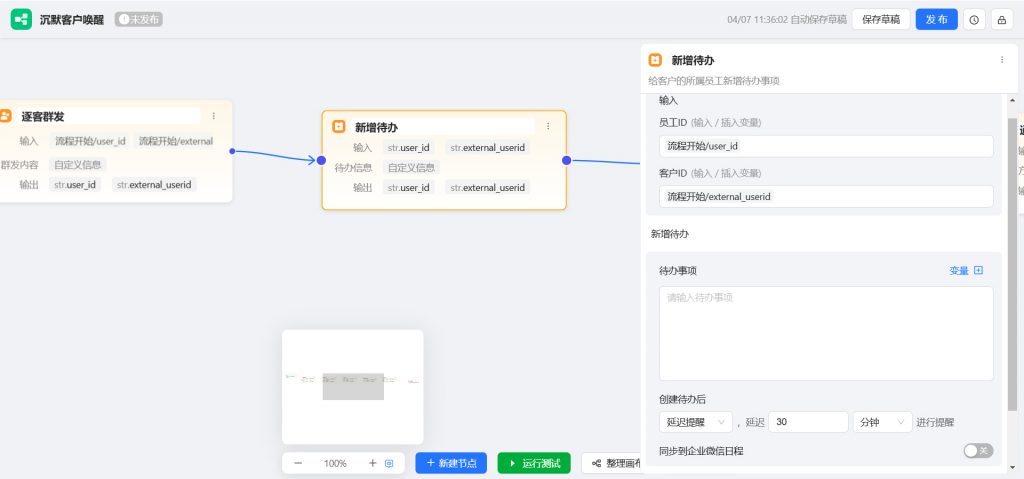1024x479 pixels.
Task: Click 新增待办 node title on canvas
Action: point(376,127)
